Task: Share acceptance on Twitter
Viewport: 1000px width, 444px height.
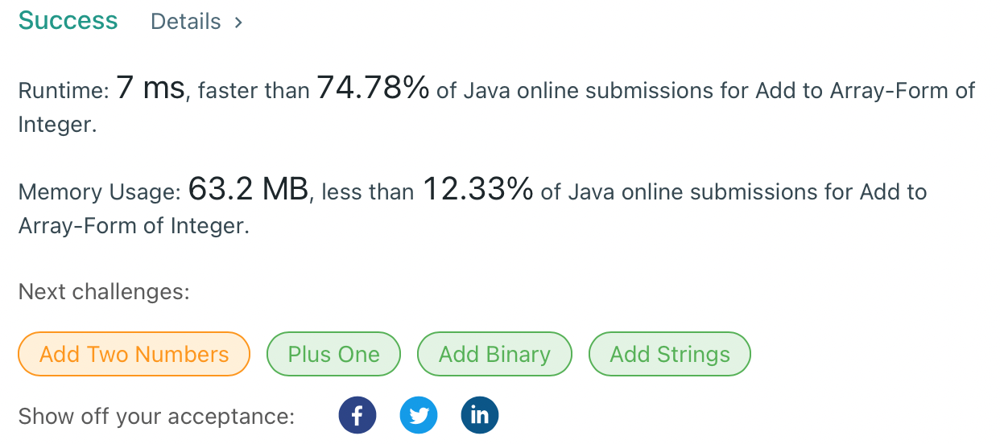Action: (418, 416)
